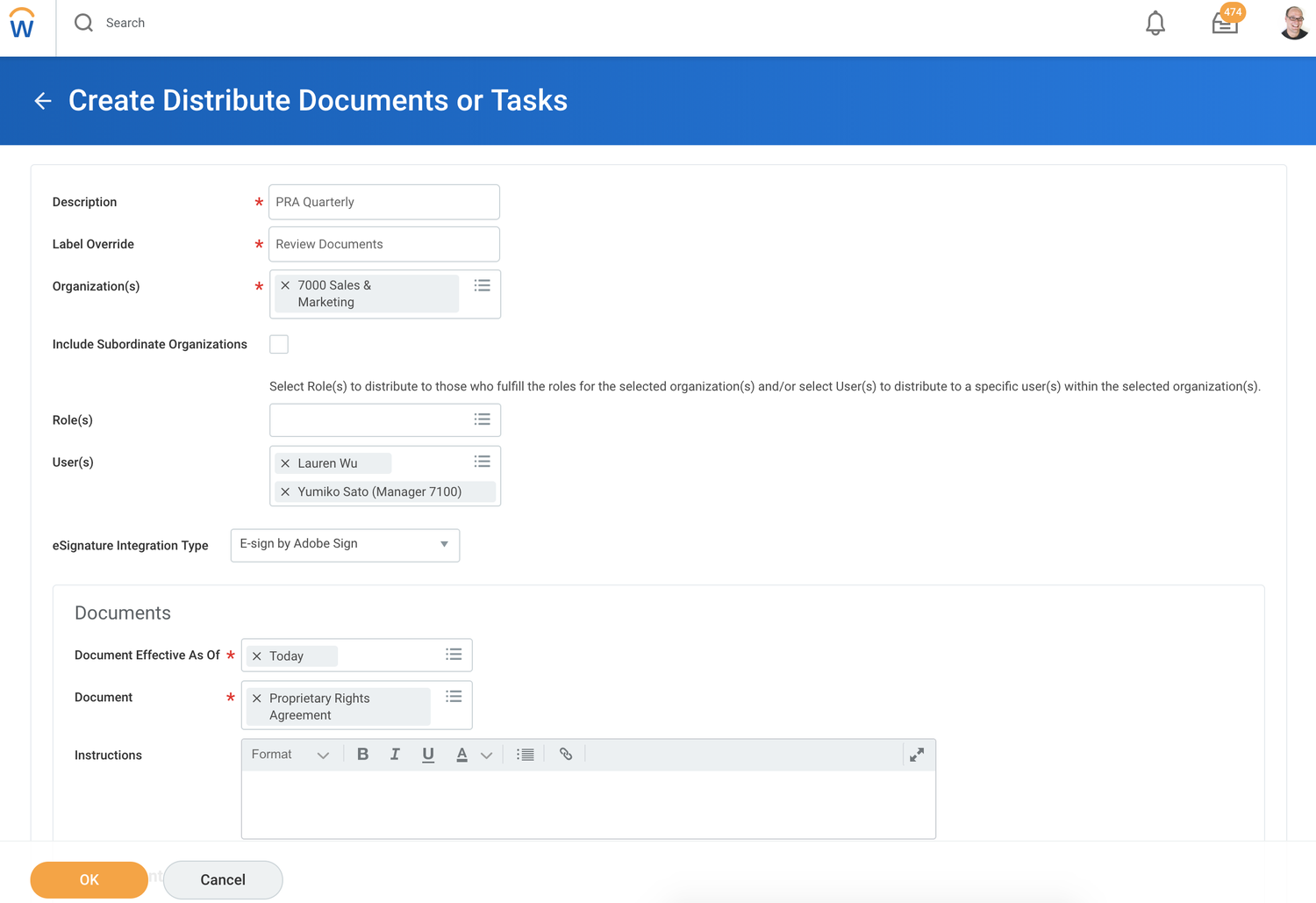Click the OK button to submit
The height and width of the screenshot is (903, 1316).
pos(89,879)
